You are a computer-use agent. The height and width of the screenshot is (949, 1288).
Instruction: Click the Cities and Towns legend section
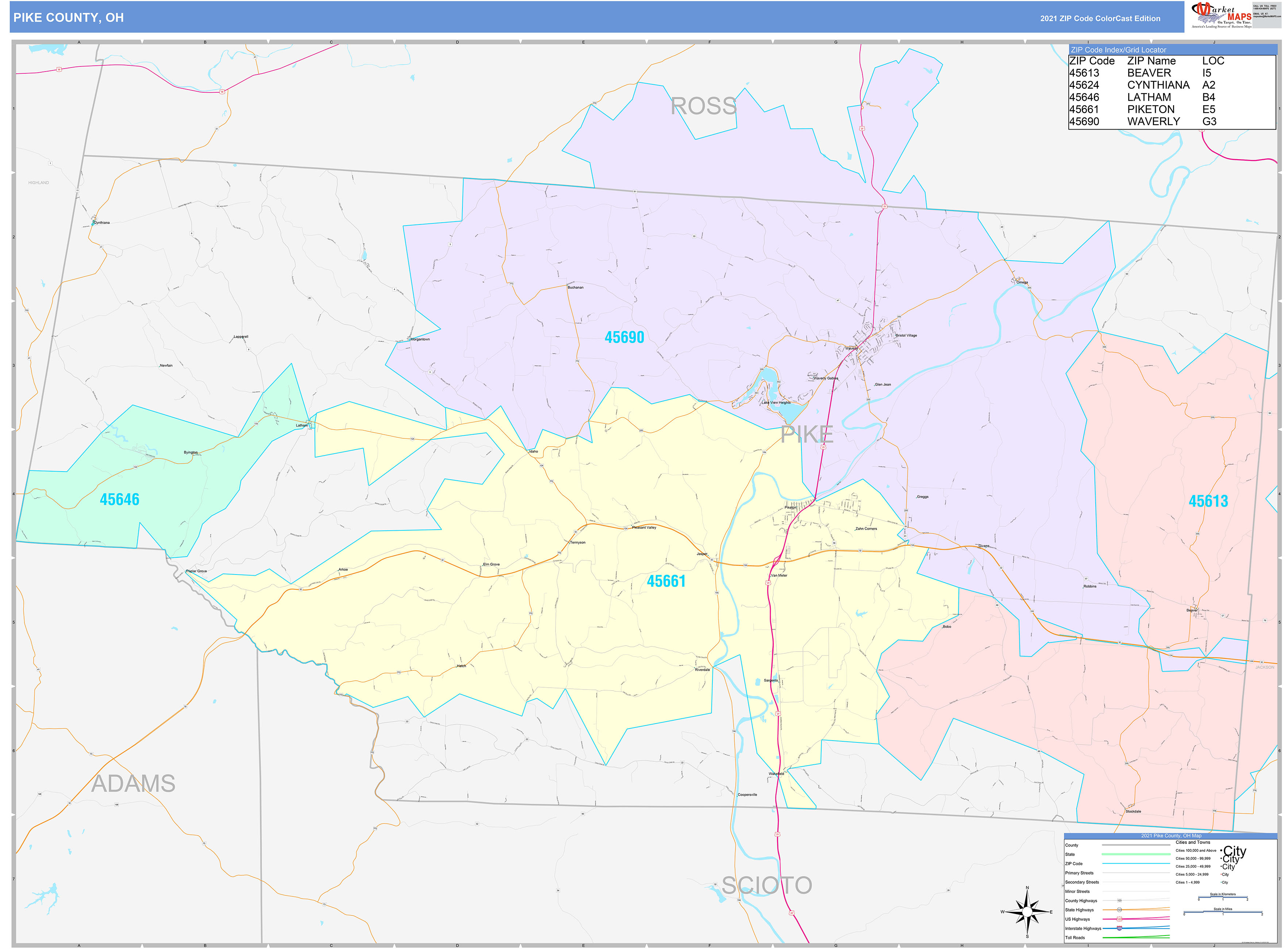(1193, 843)
